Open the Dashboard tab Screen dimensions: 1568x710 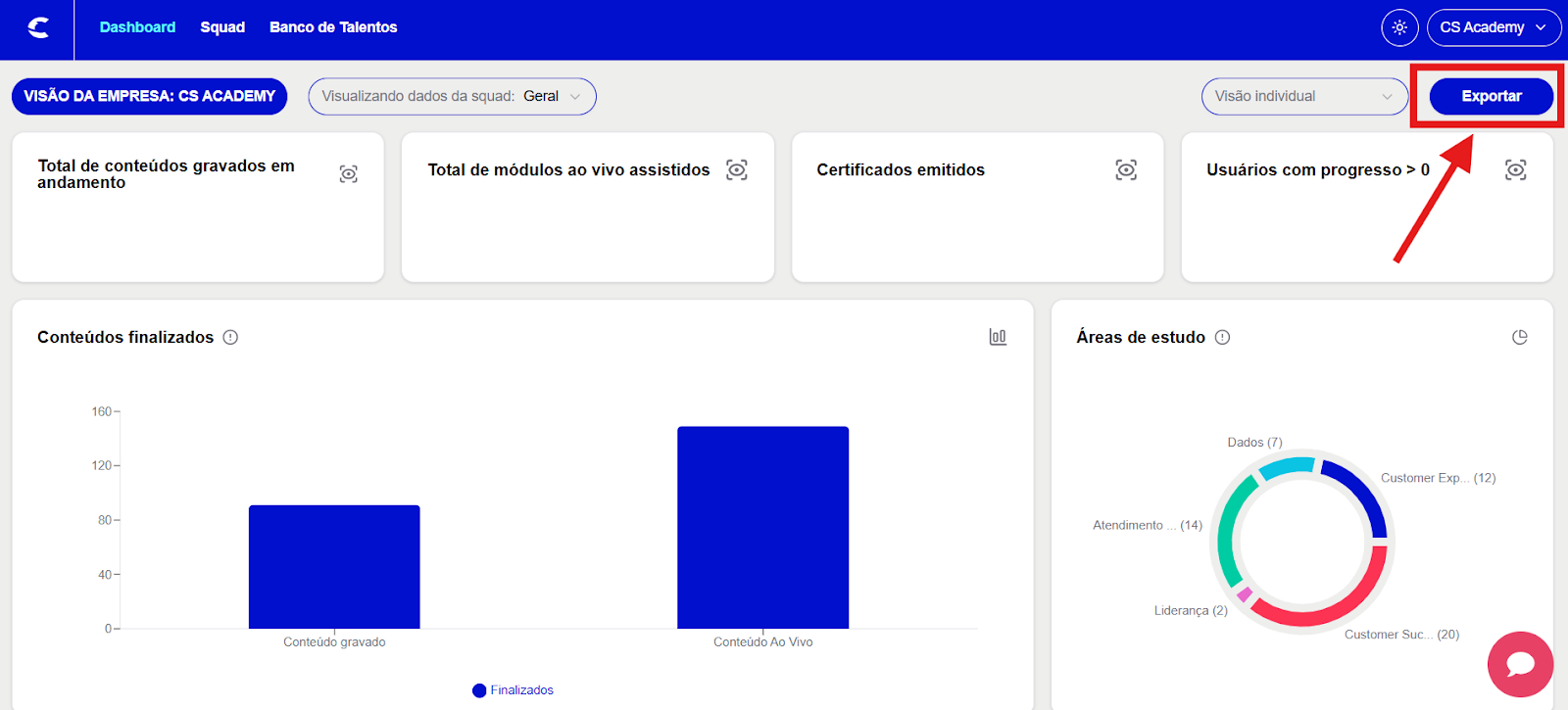pyautogui.click(x=137, y=27)
